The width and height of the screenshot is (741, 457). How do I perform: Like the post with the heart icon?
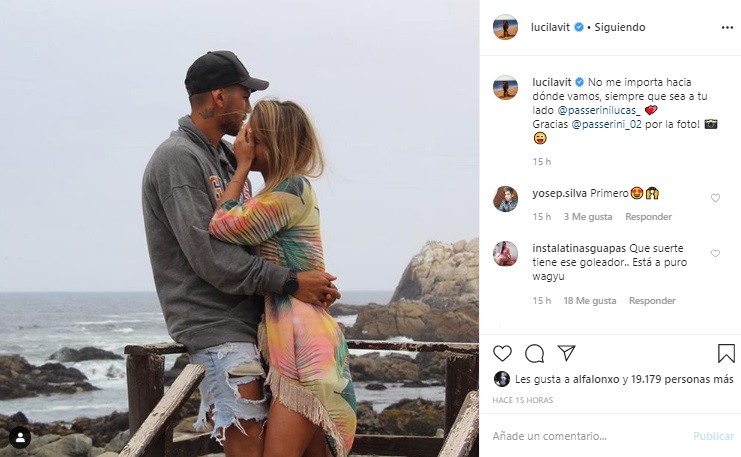tap(502, 353)
